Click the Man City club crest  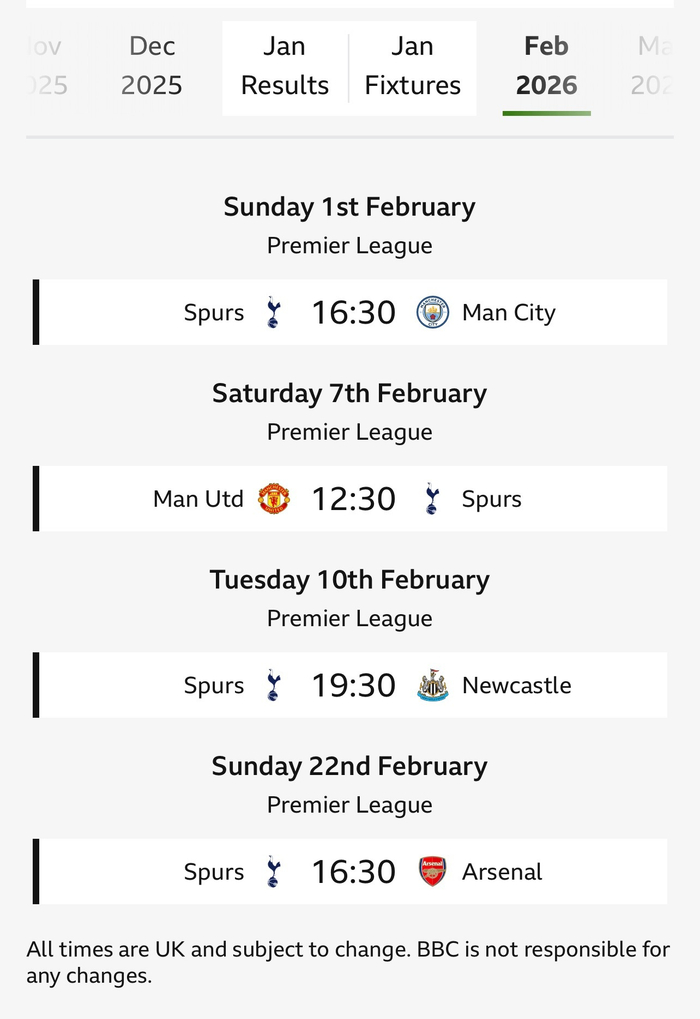[x=432, y=313]
